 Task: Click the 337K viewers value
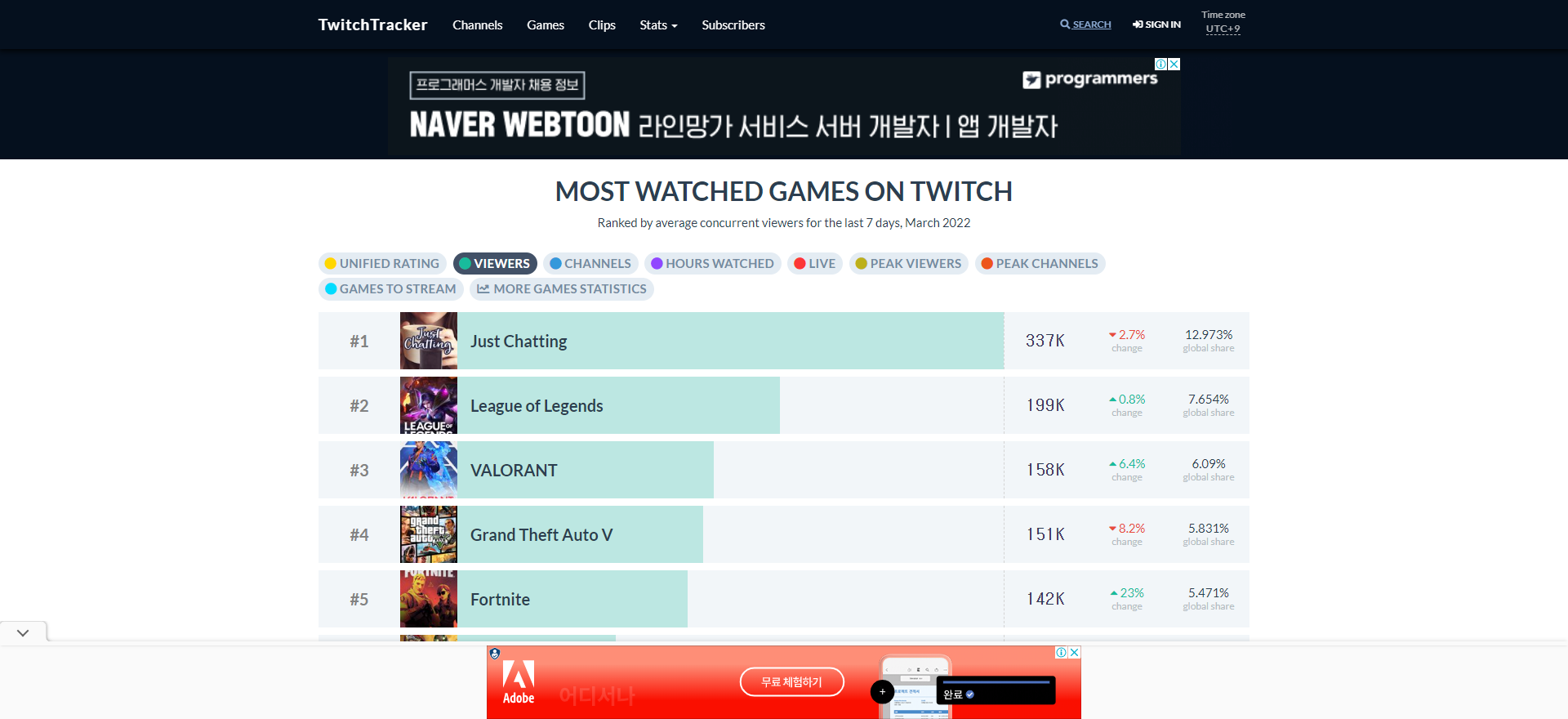pos(1045,341)
